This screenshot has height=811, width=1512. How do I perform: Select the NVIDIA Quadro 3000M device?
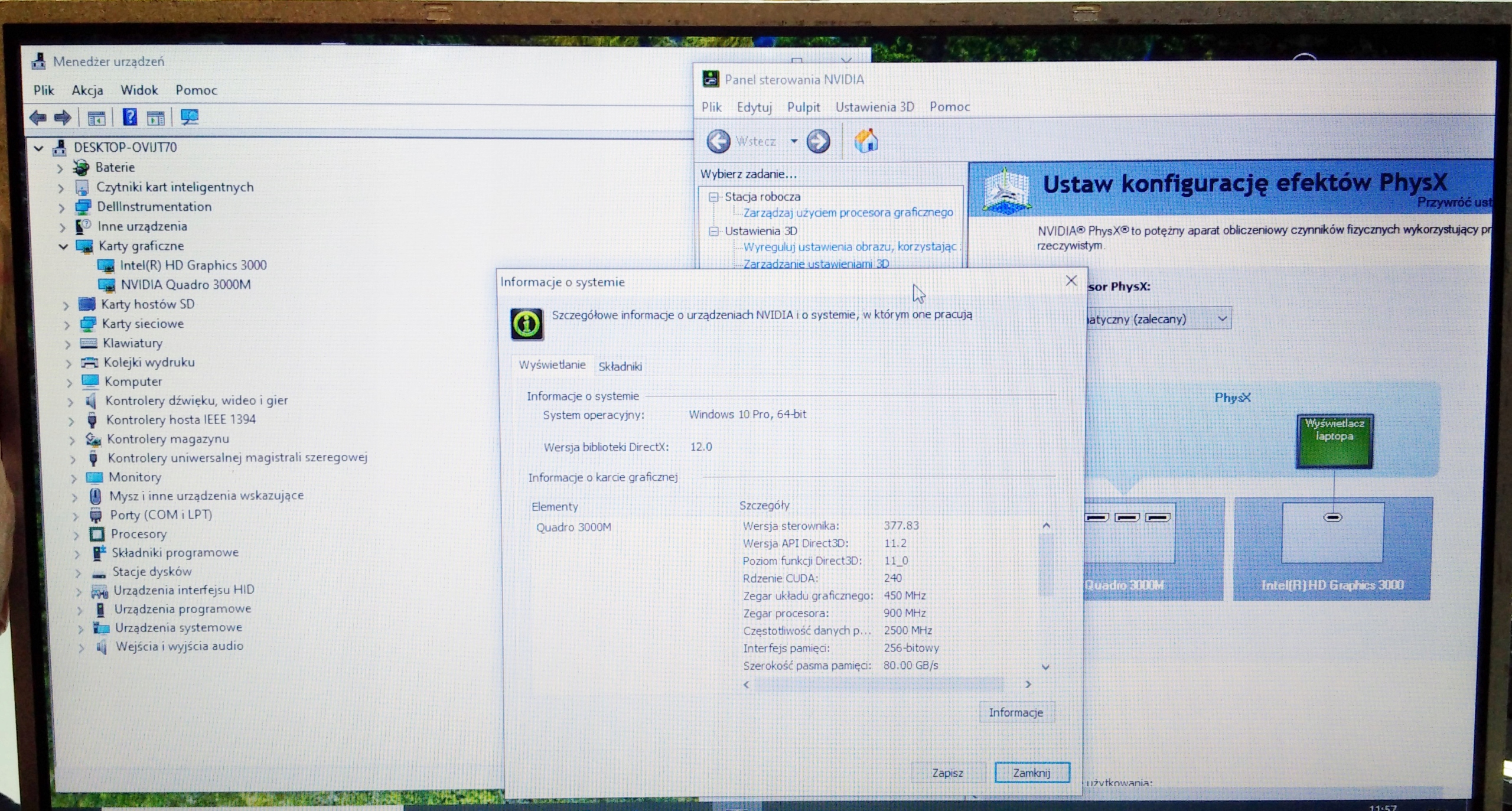coord(185,285)
